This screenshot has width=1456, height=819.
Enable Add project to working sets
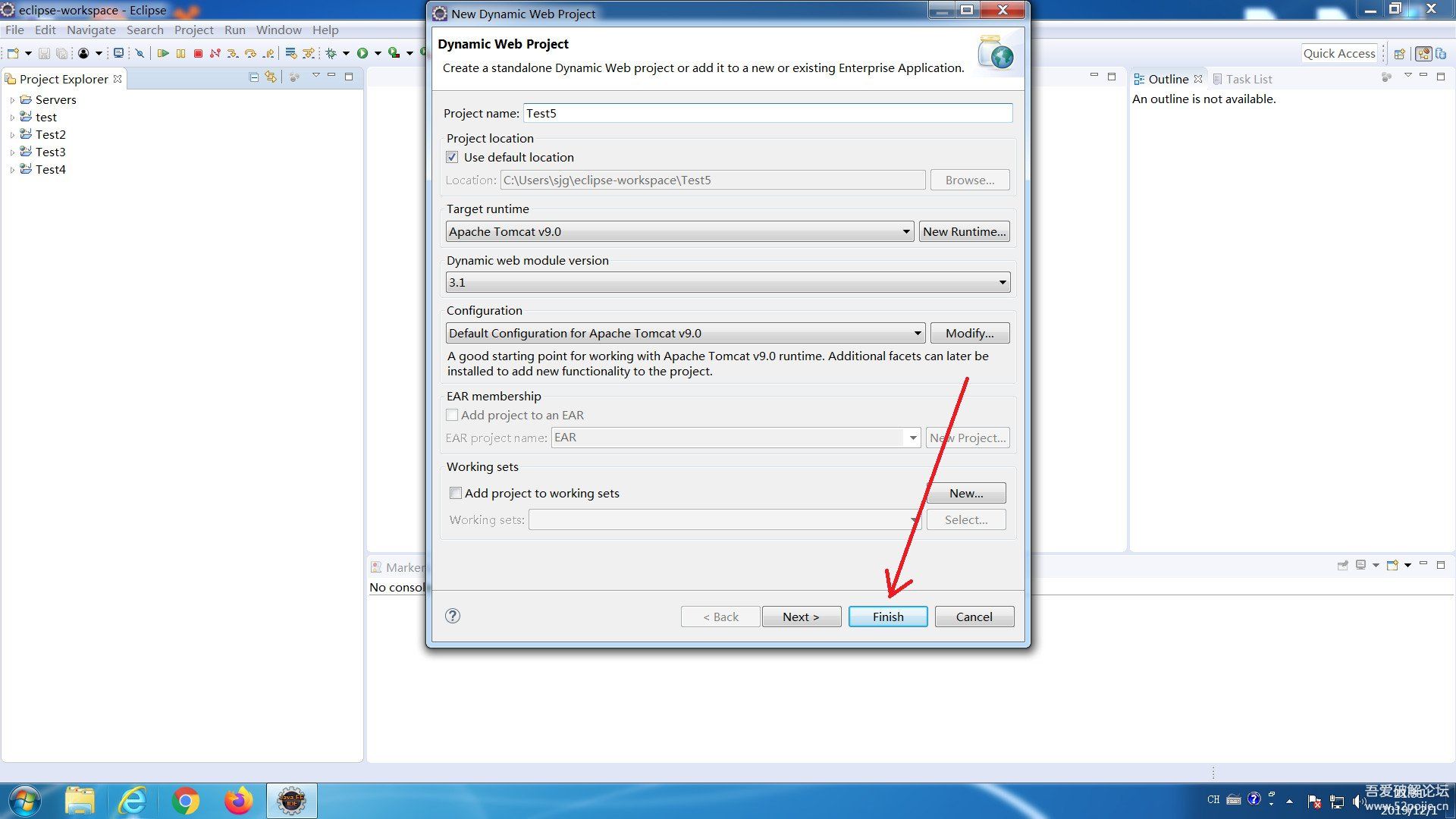coord(456,493)
